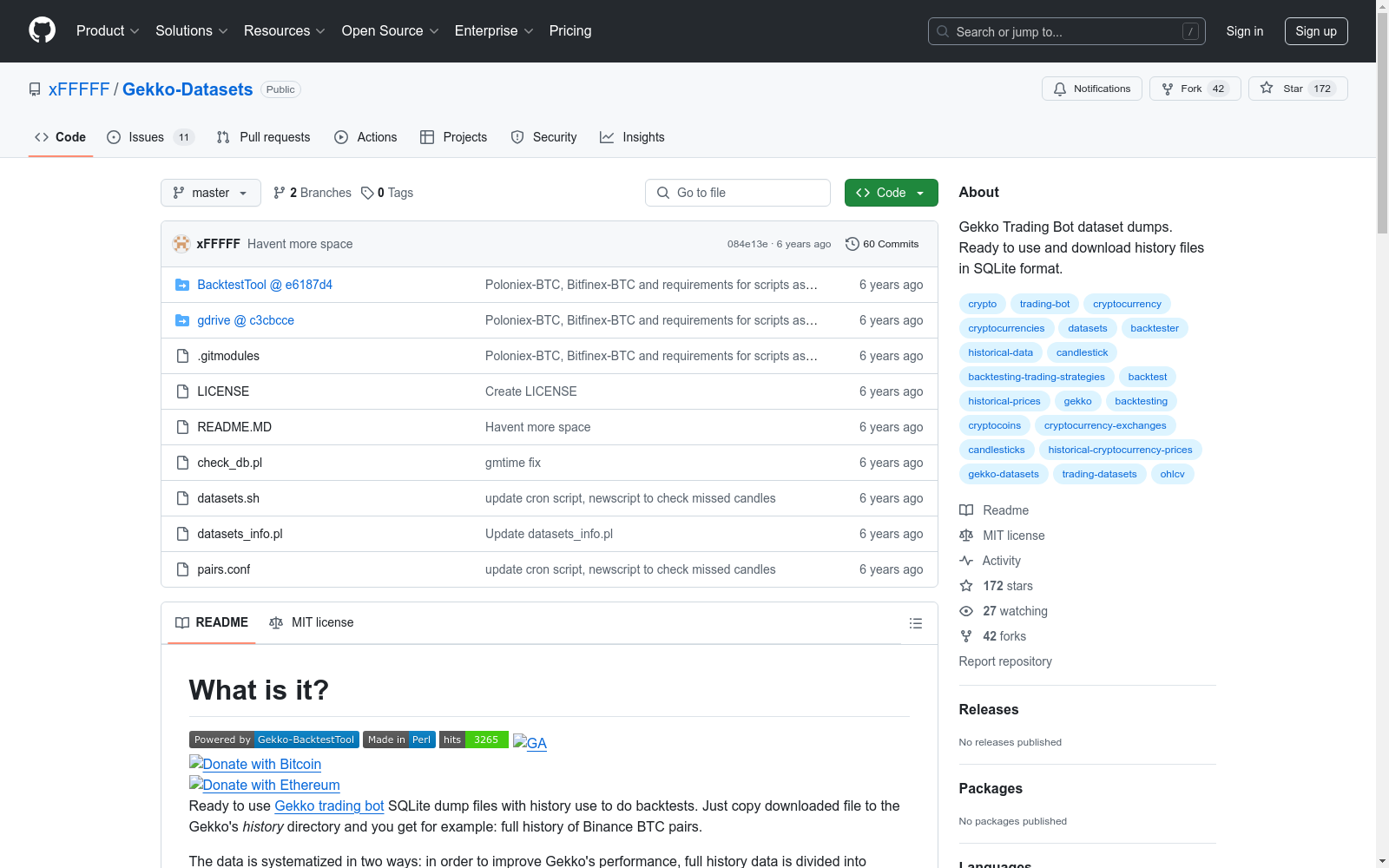Screen dimensions: 1389x868
Task: Switch to the Issues tab
Action: (150, 137)
